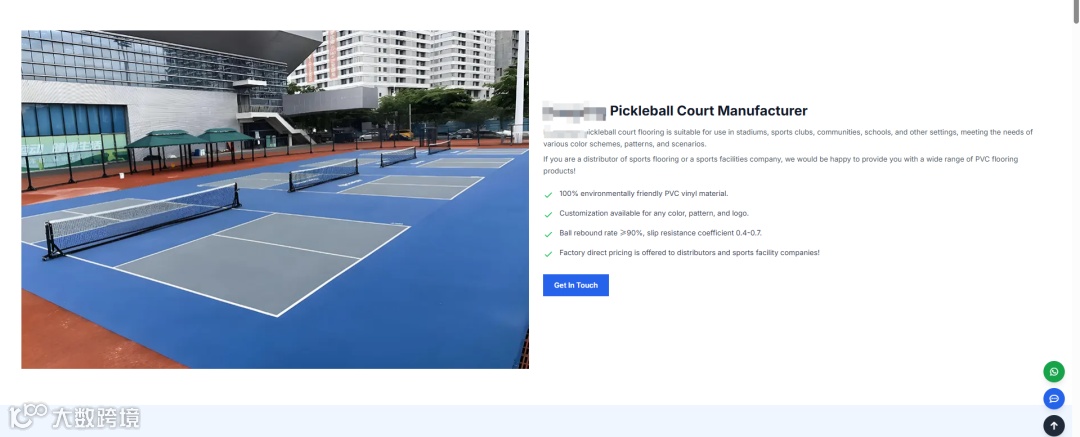
Task: Click the paragraph about distributors of sports flooring
Action: (780, 165)
